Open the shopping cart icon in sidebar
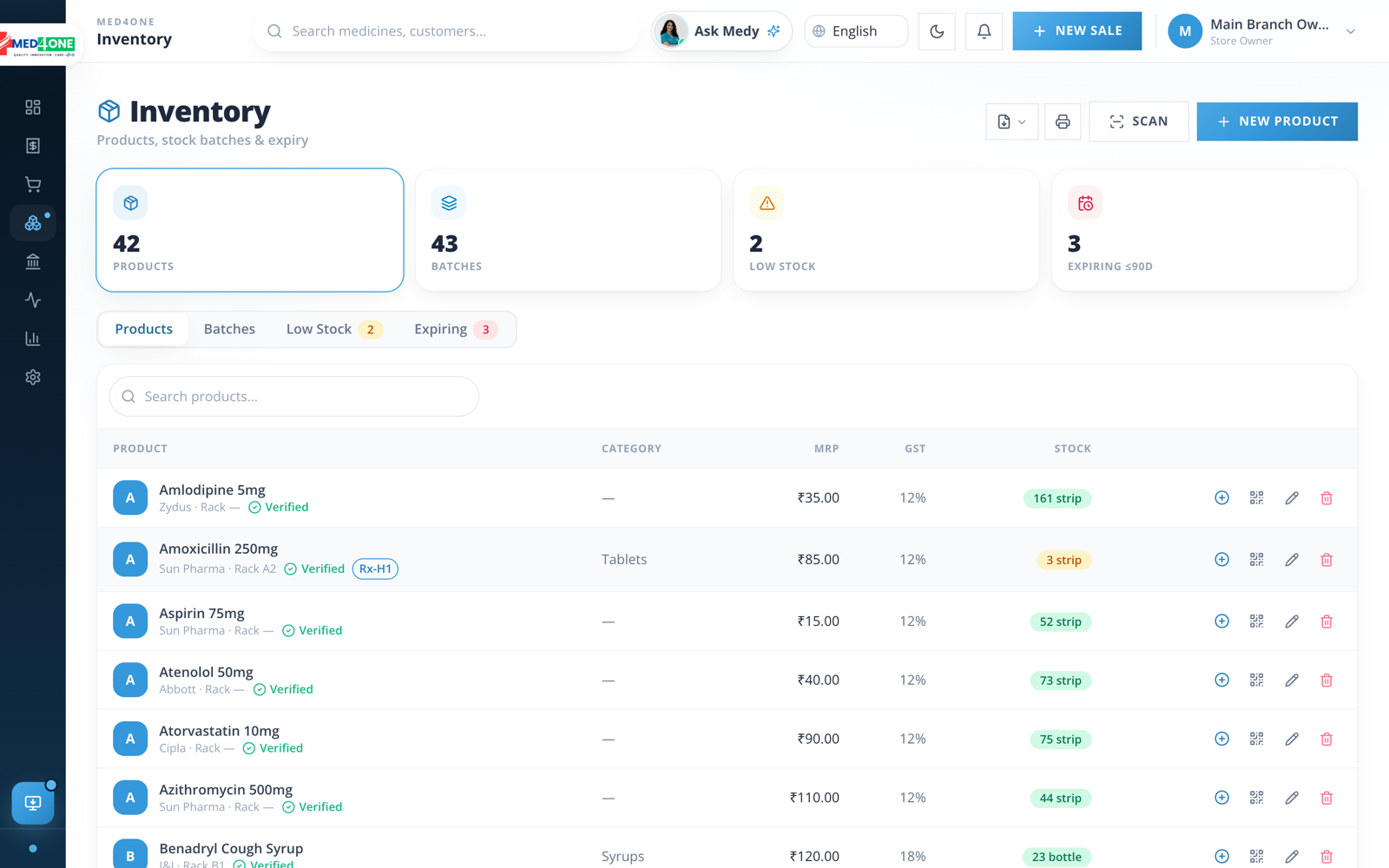Screen dimensions: 1389x868 pos(33,184)
